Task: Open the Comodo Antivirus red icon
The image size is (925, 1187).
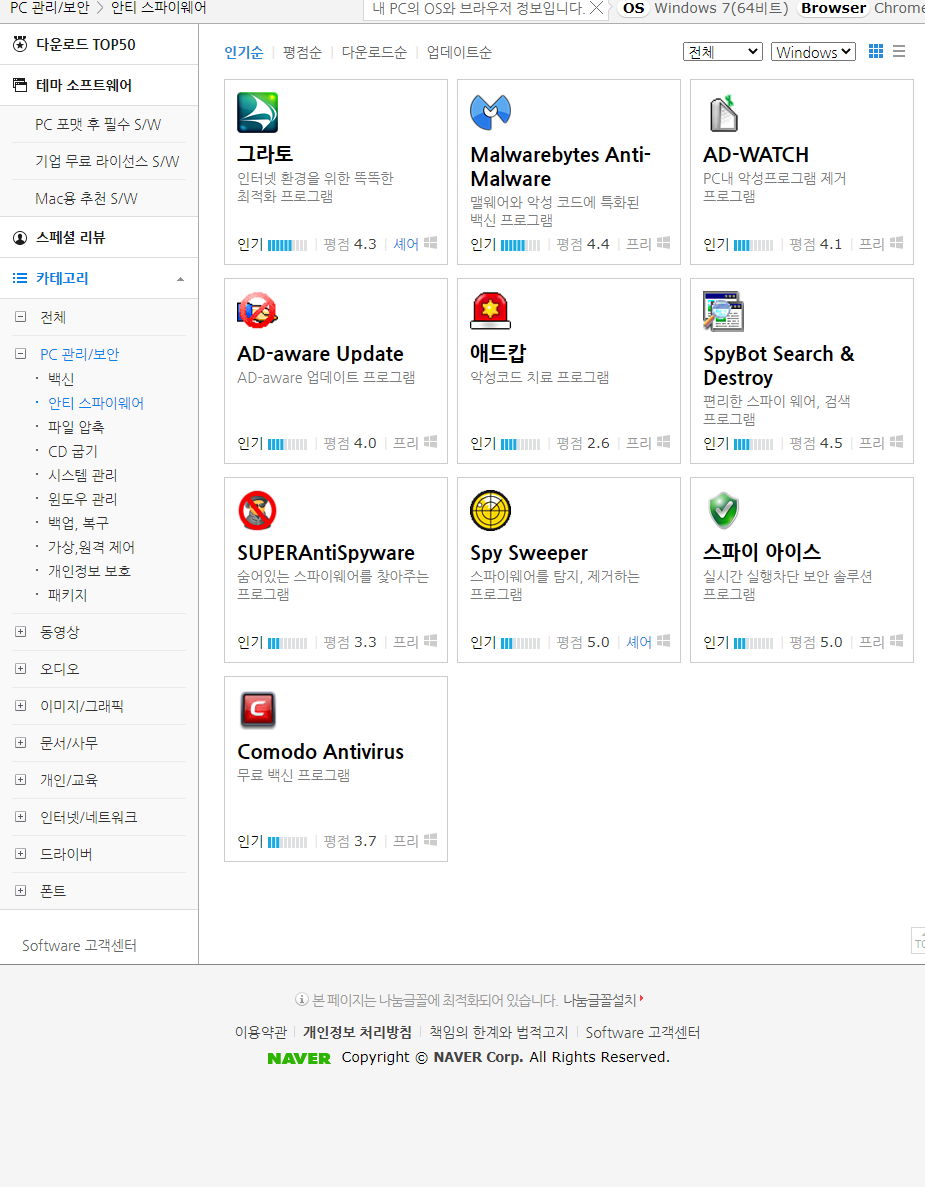Action: (x=257, y=709)
